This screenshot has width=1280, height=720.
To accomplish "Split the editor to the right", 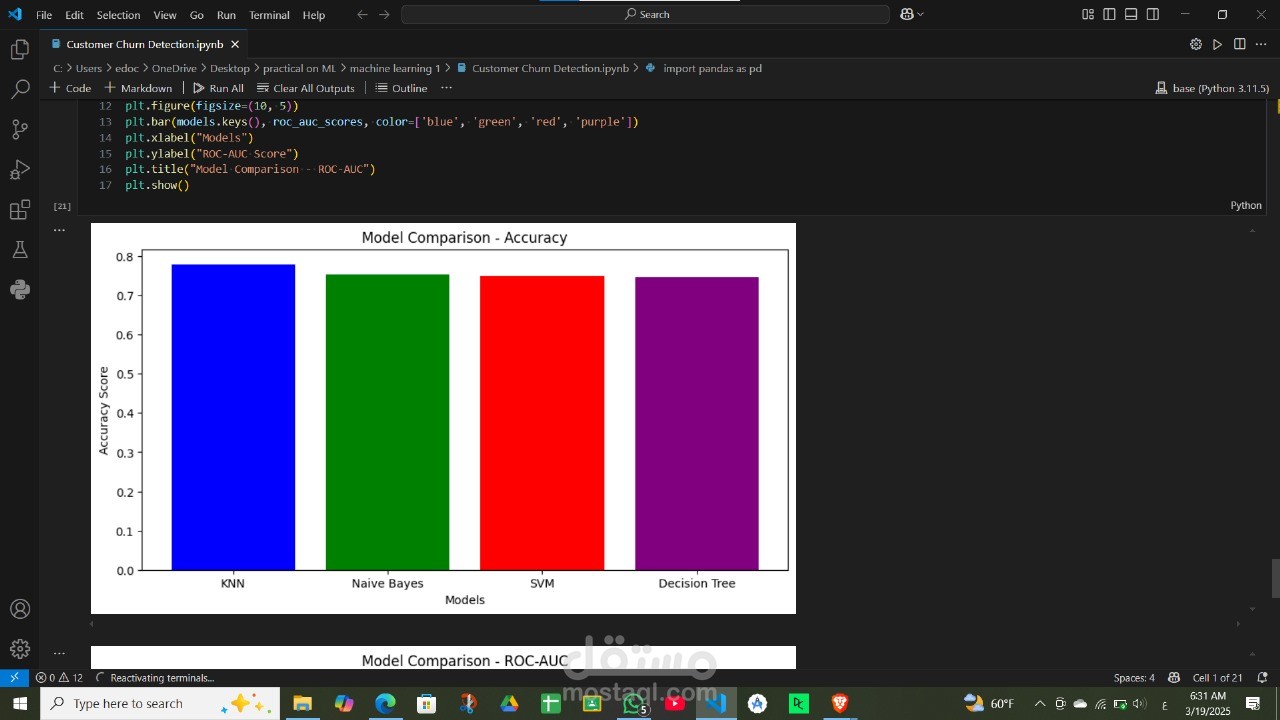I will pos(1240,44).
